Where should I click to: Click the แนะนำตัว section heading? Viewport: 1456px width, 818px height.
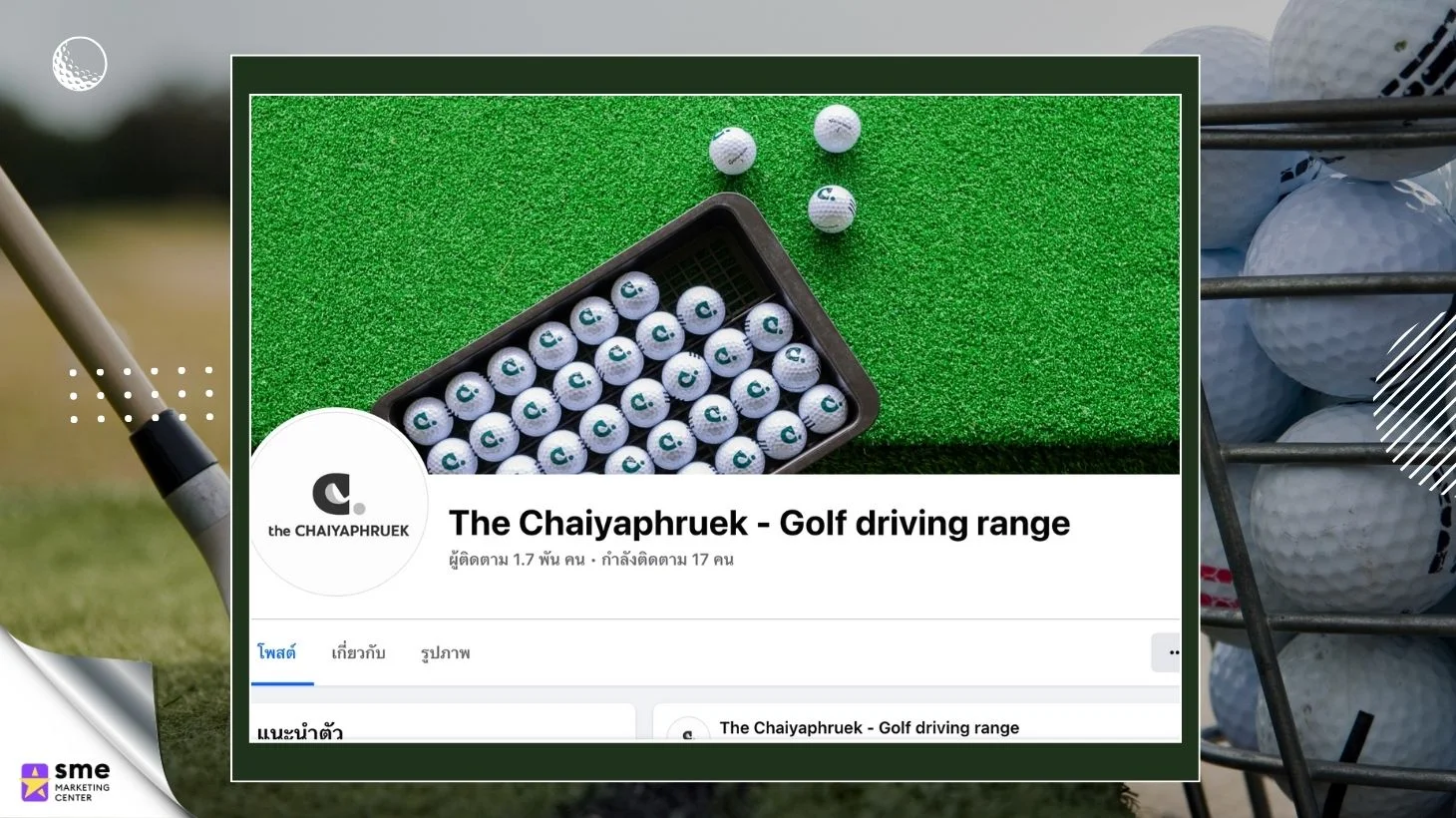click(300, 732)
